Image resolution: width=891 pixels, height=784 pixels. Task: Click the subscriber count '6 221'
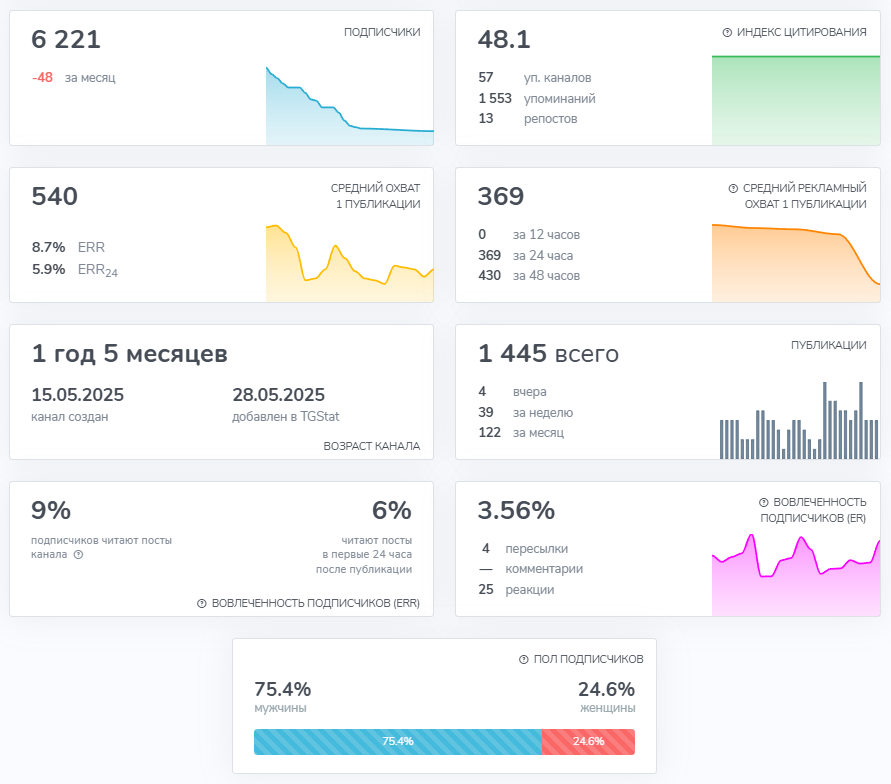tap(66, 39)
